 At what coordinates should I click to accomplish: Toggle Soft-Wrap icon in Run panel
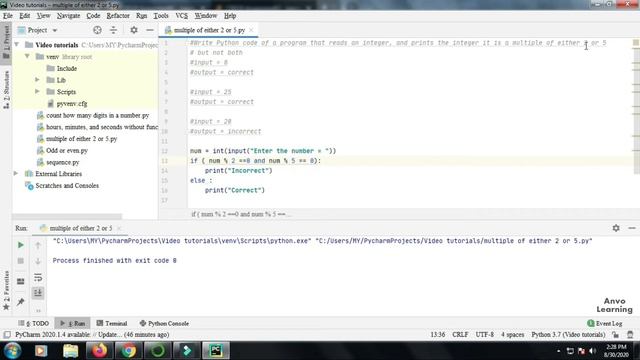[x=38, y=278]
